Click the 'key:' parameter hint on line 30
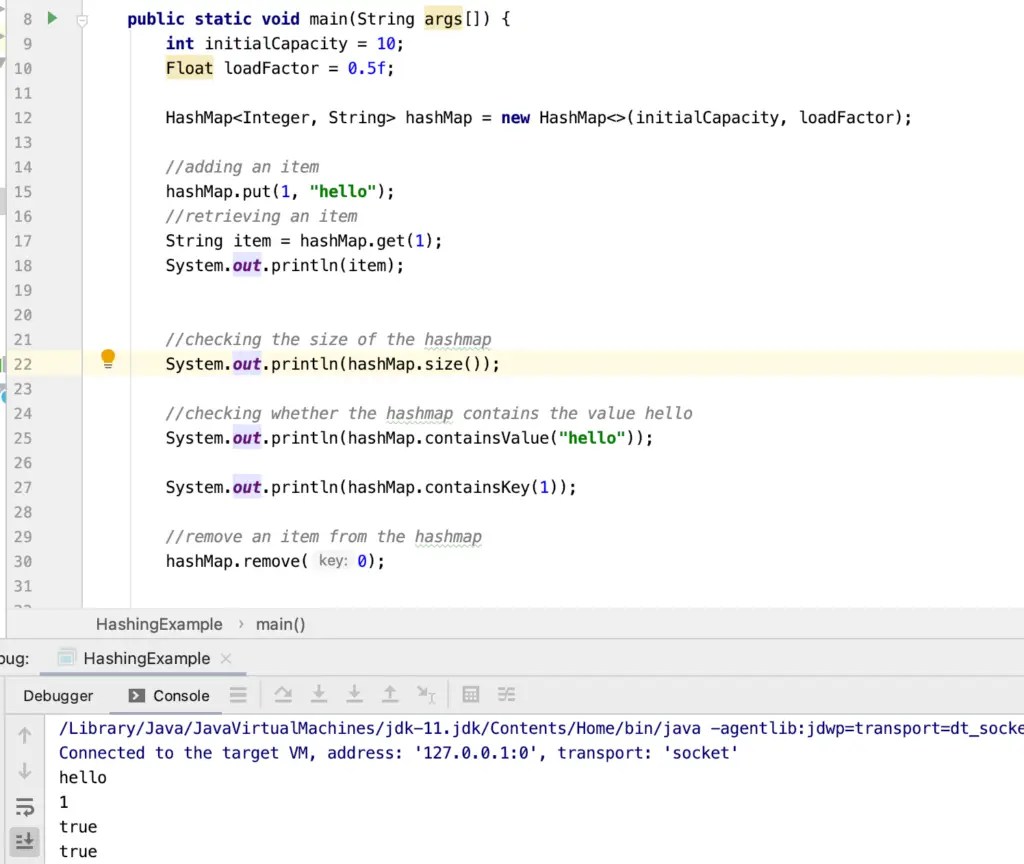The image size is (1024, 864). [333, 561]
